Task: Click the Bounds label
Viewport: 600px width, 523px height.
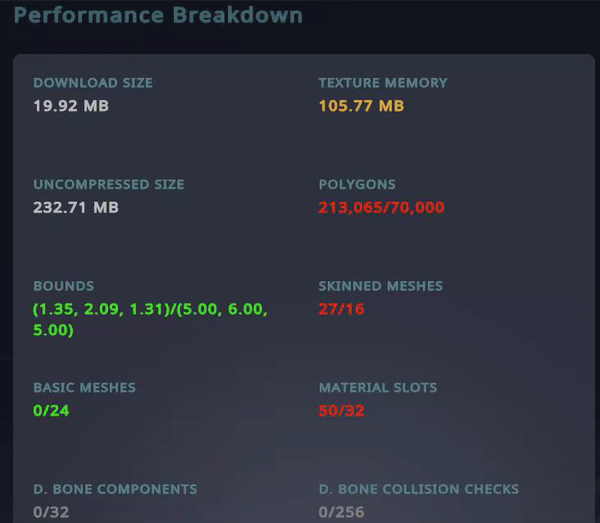Action: pyautogui.click(x=64, y=286)
